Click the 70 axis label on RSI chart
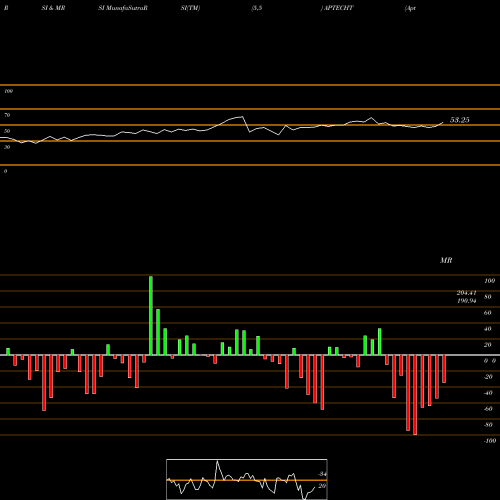Image resolution: width=500 pixels, height=500 pixels. [7, 115]
